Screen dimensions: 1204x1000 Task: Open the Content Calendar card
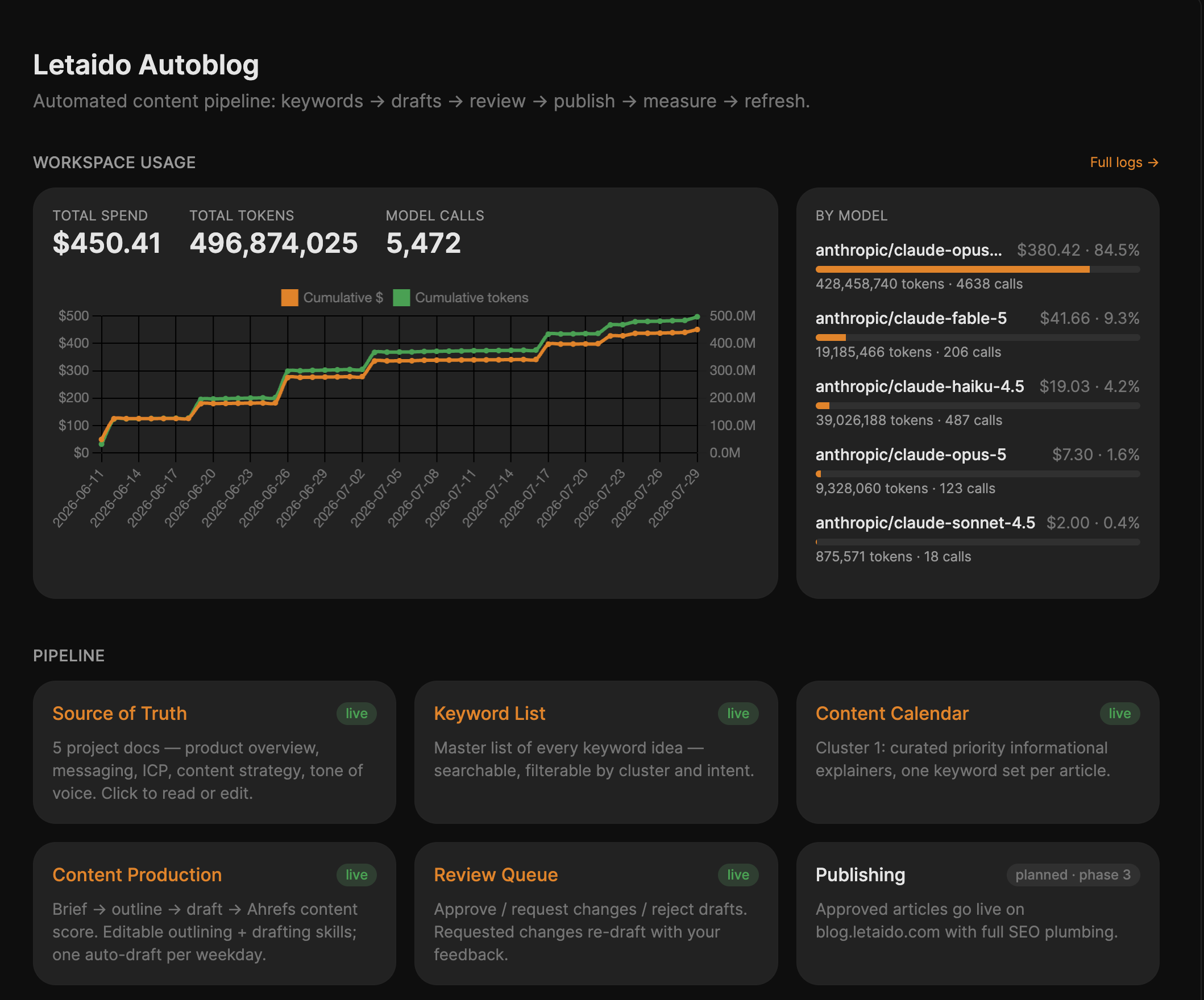click(978, 752)
